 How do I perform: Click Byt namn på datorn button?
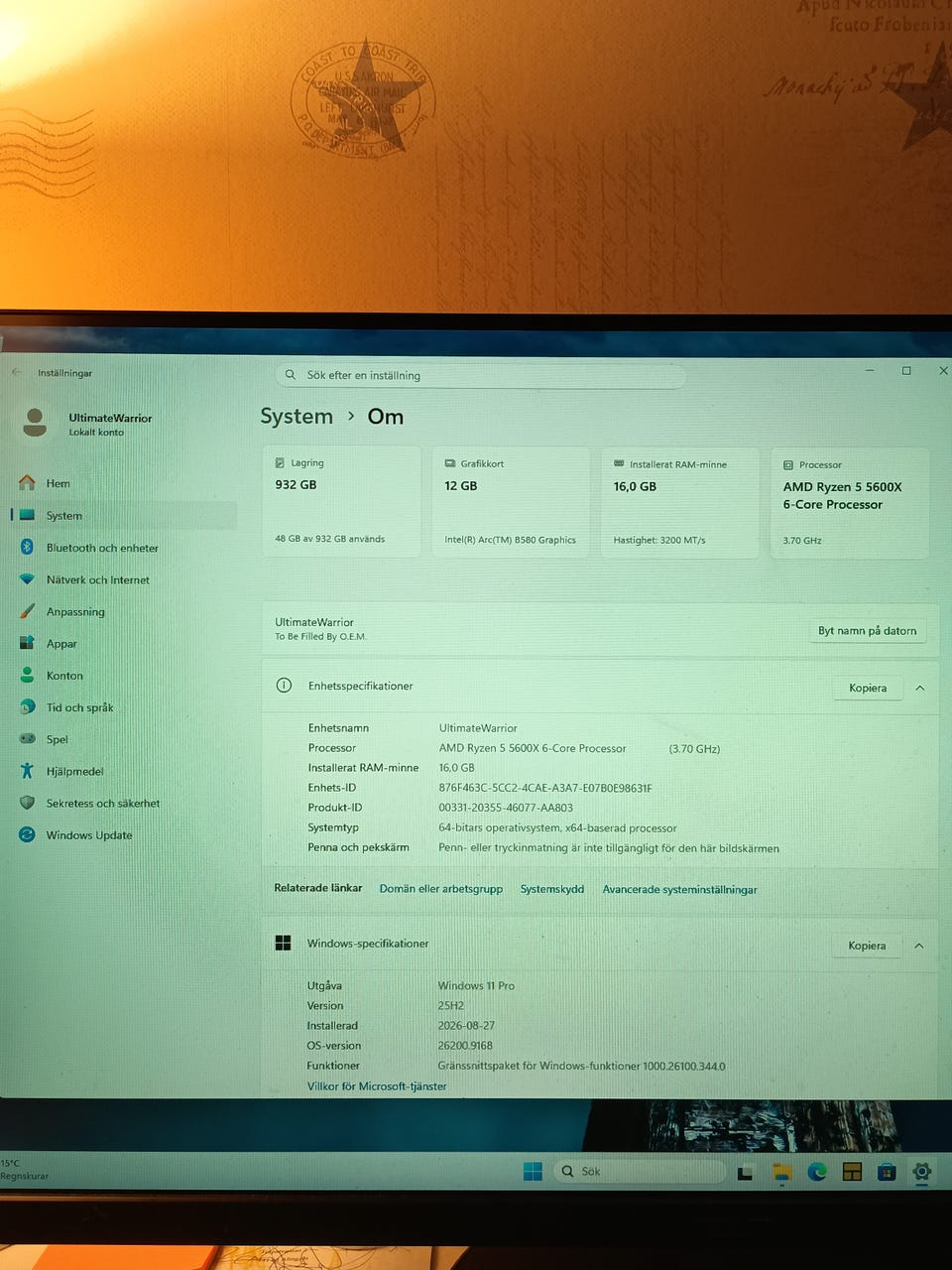(868, 631)
